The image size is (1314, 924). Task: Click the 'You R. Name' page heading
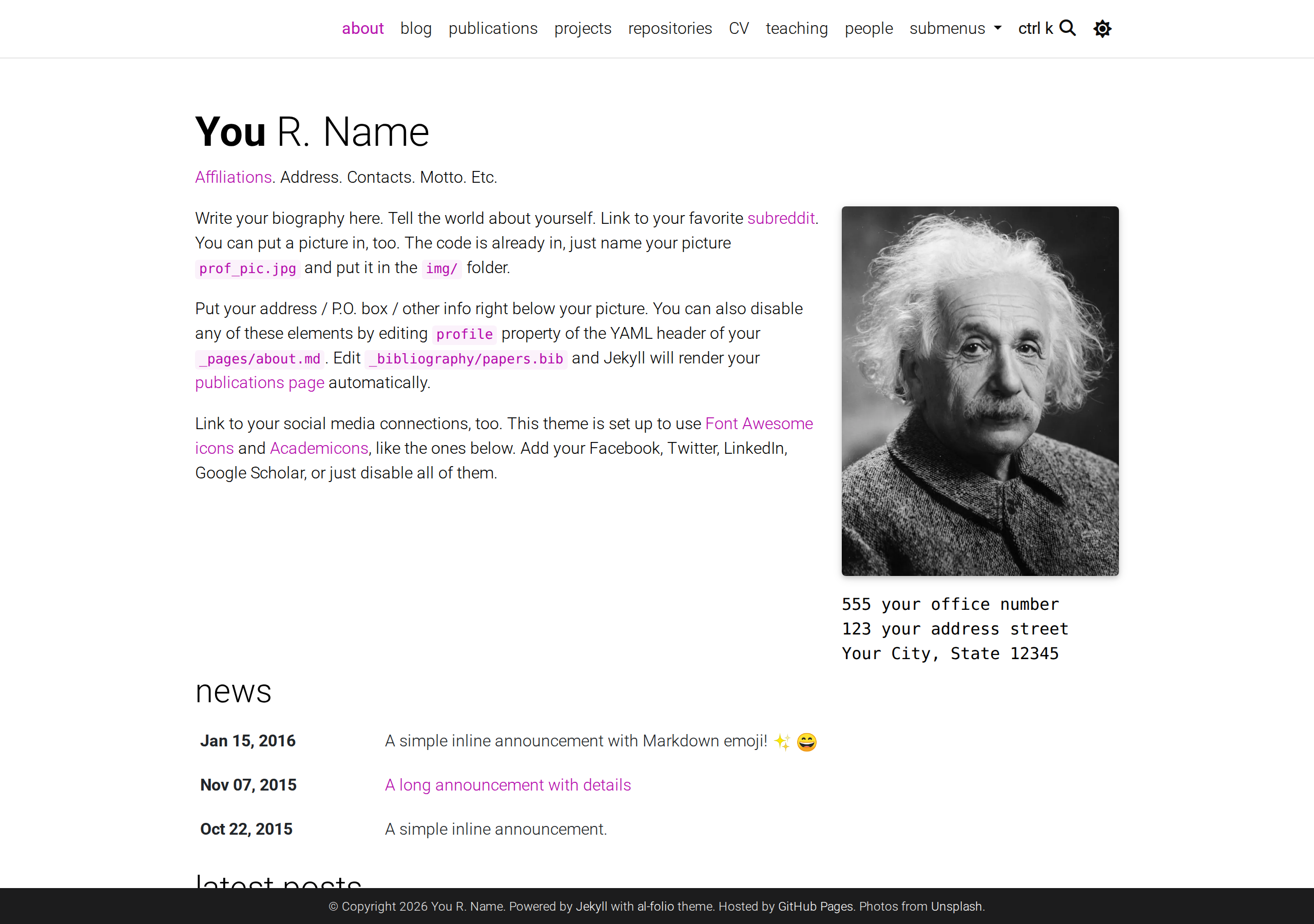tap(312, 132)
